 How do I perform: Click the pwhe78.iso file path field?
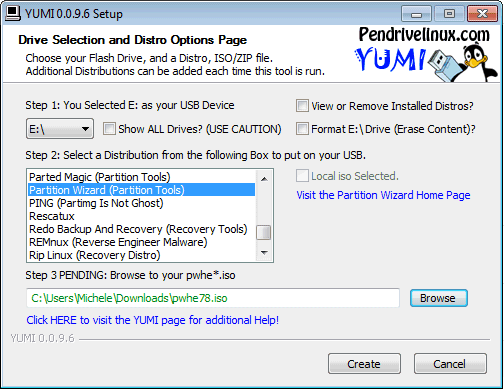[213, 298]
